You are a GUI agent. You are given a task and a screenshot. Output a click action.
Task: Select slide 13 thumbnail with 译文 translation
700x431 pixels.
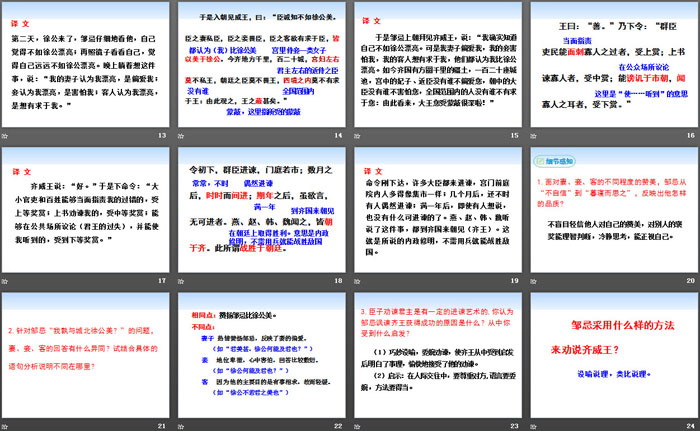(85, 65)
